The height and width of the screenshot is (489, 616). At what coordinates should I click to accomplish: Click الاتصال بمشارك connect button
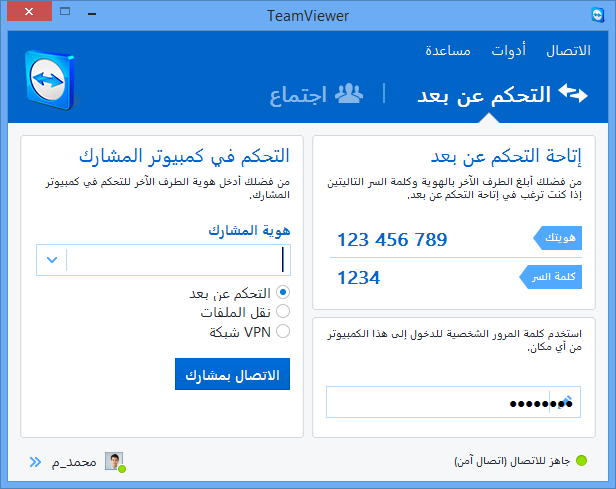point(232,374)
